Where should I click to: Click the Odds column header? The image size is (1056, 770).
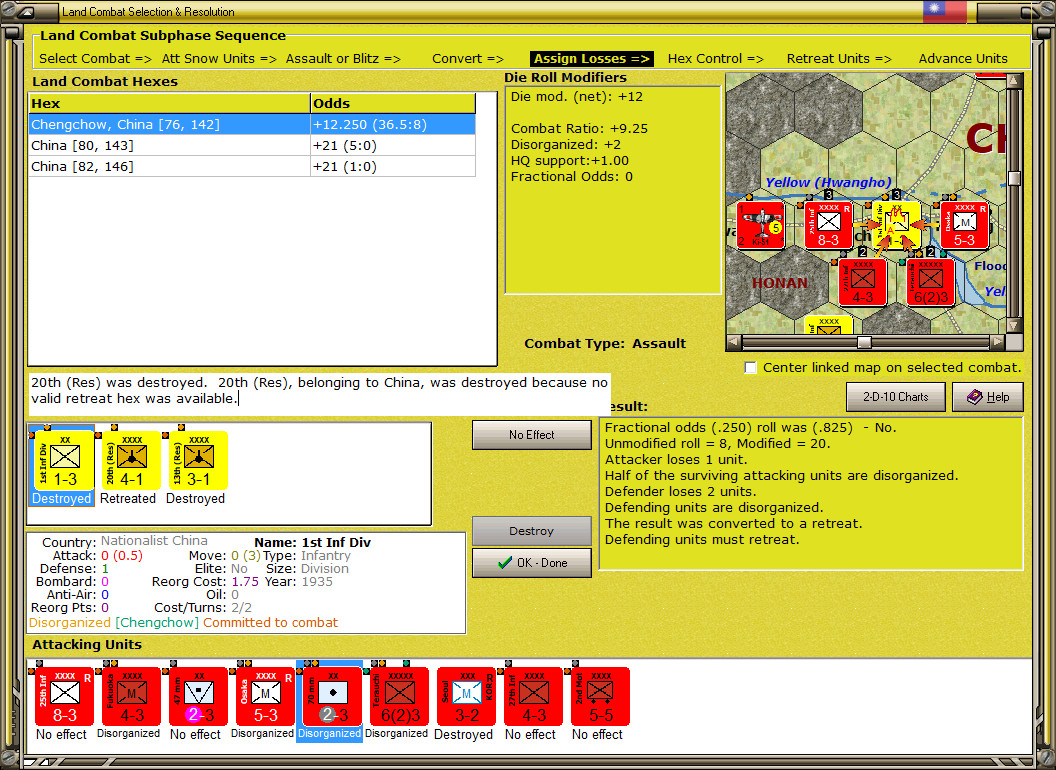(x=393, y=104)
